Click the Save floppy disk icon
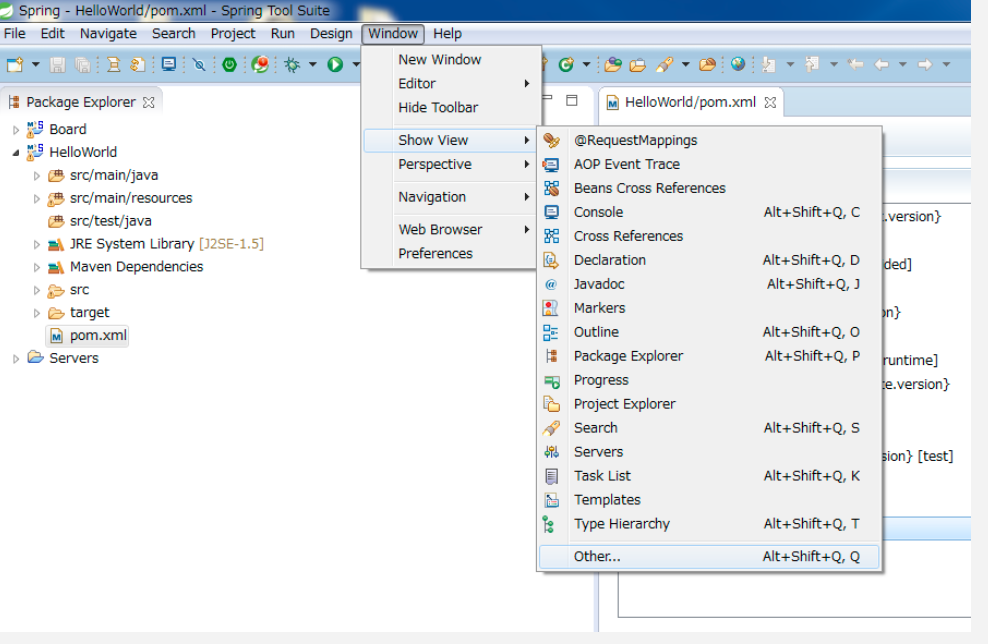Screen dimensions: 988x644 click(x=57, y=64)
